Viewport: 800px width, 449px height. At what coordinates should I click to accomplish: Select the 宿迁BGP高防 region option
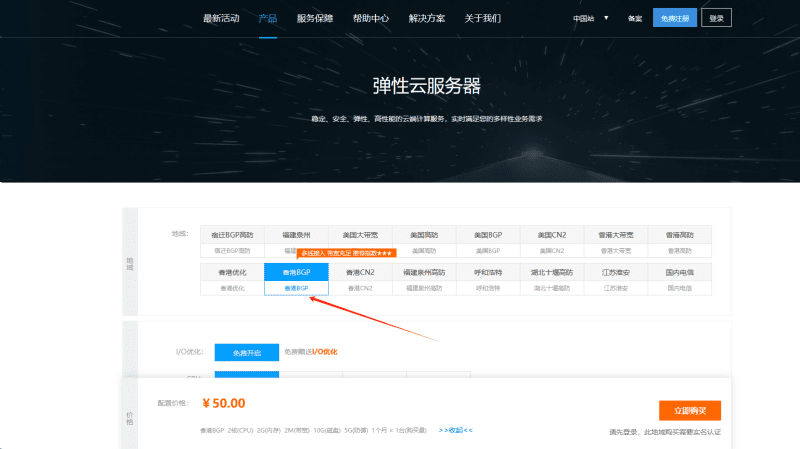[x=232, y=241]
